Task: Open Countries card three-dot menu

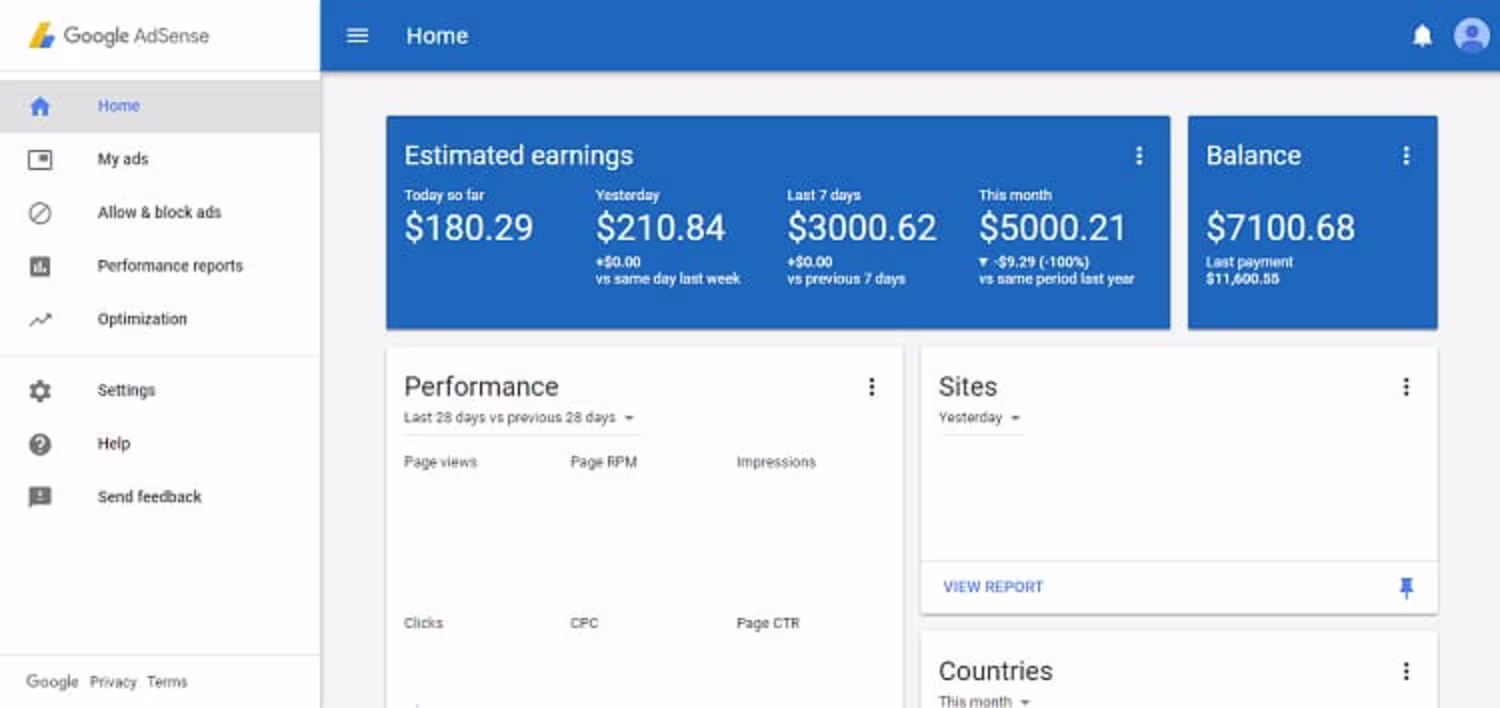Action: pos(1406,671)
